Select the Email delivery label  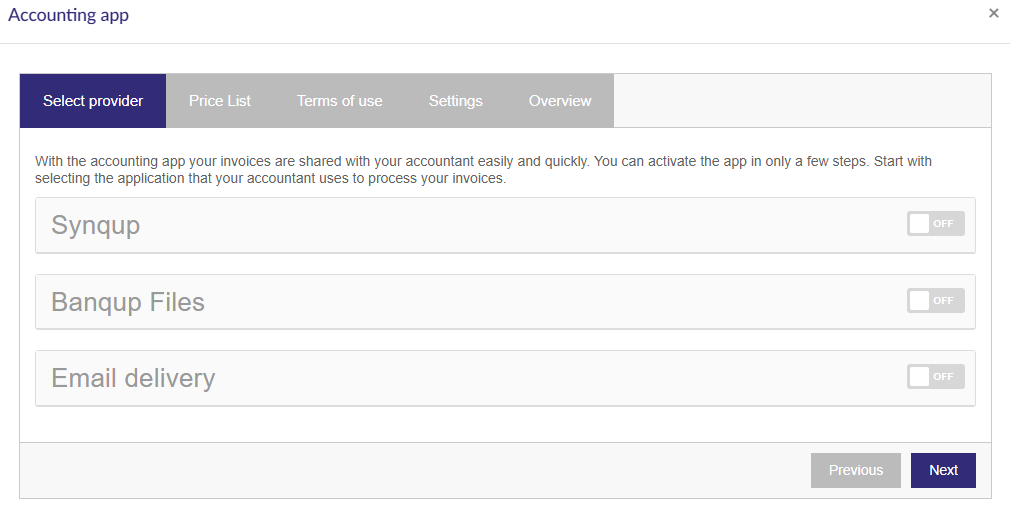(133, 378)
